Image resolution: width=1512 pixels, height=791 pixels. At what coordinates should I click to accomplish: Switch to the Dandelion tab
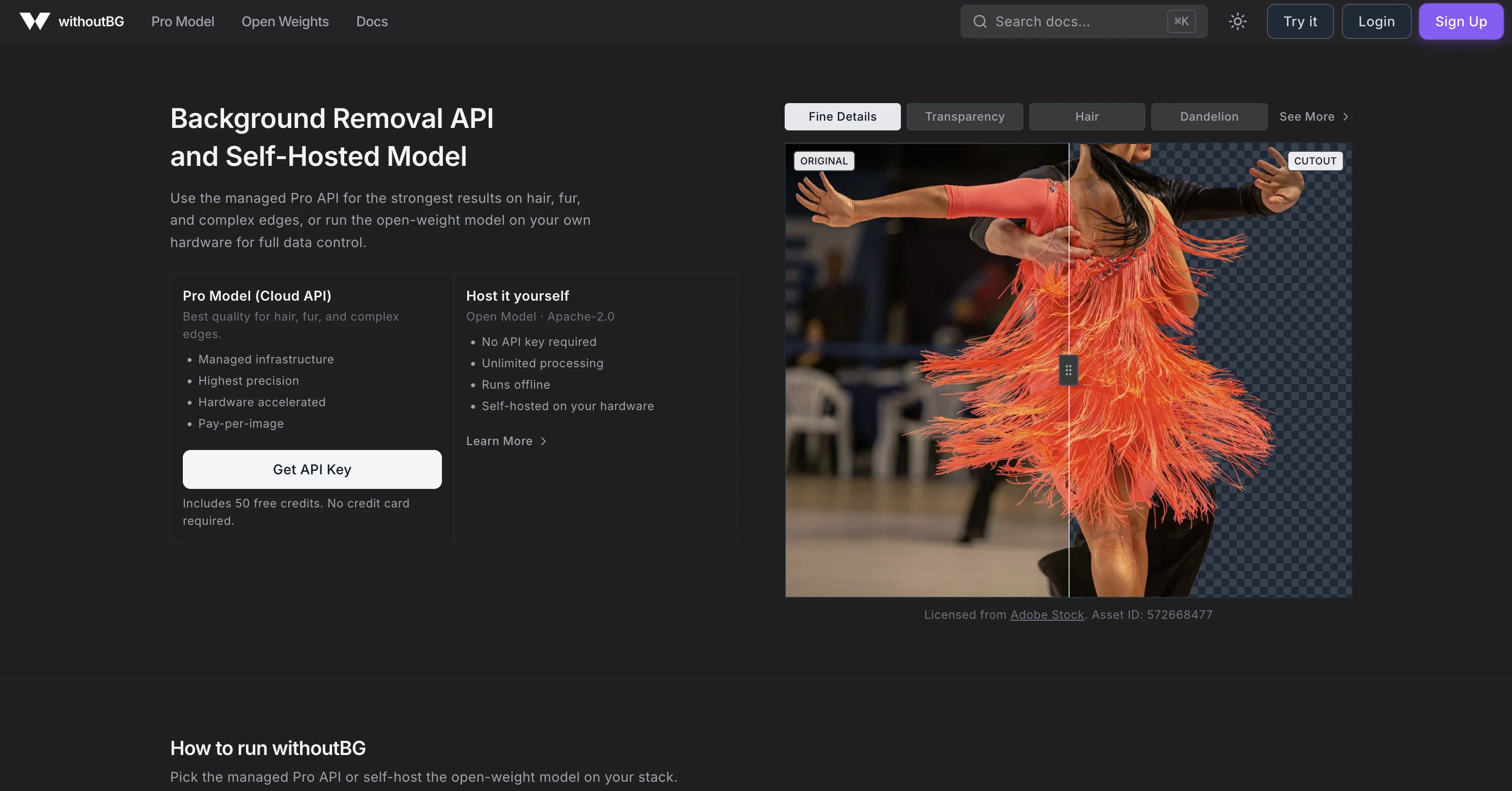pos(1209,117)
